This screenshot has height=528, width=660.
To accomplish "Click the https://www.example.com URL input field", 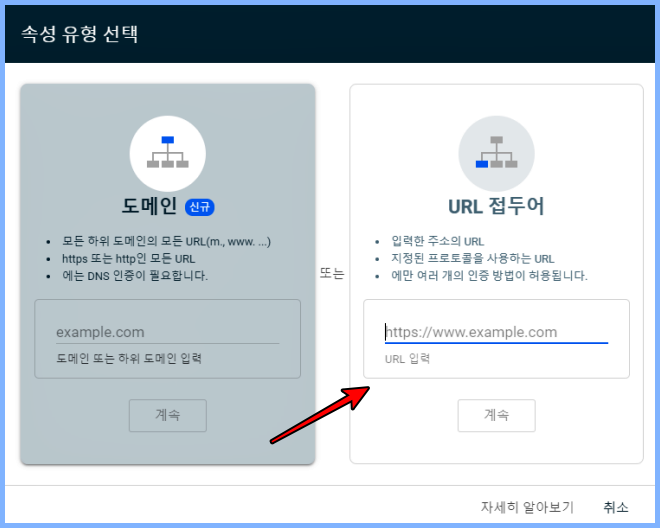I will pos(496,332).
